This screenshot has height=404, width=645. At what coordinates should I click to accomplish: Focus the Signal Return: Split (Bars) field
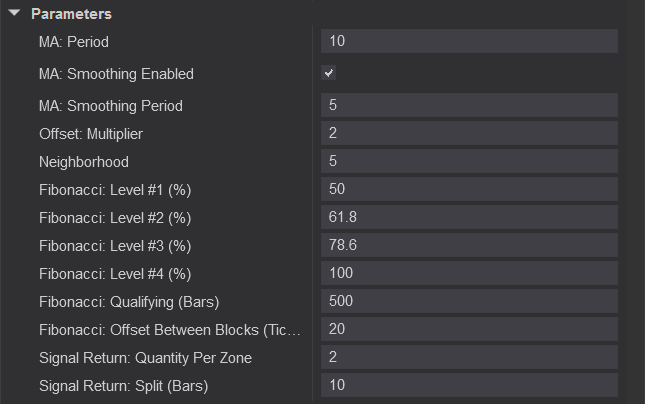coord(469,385)
